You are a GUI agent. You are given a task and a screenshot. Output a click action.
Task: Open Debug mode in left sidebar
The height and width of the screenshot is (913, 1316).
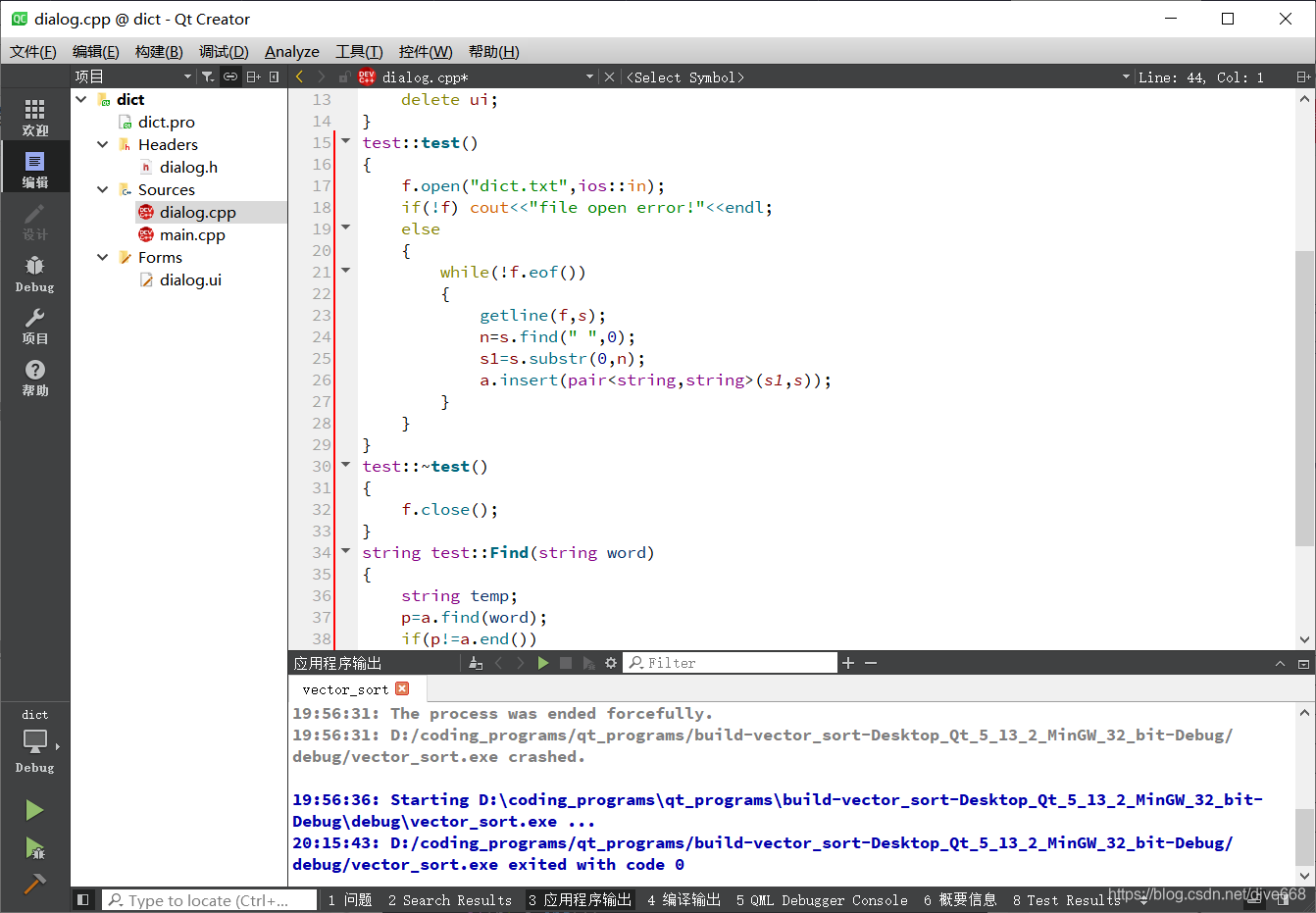tap(35, 273)
